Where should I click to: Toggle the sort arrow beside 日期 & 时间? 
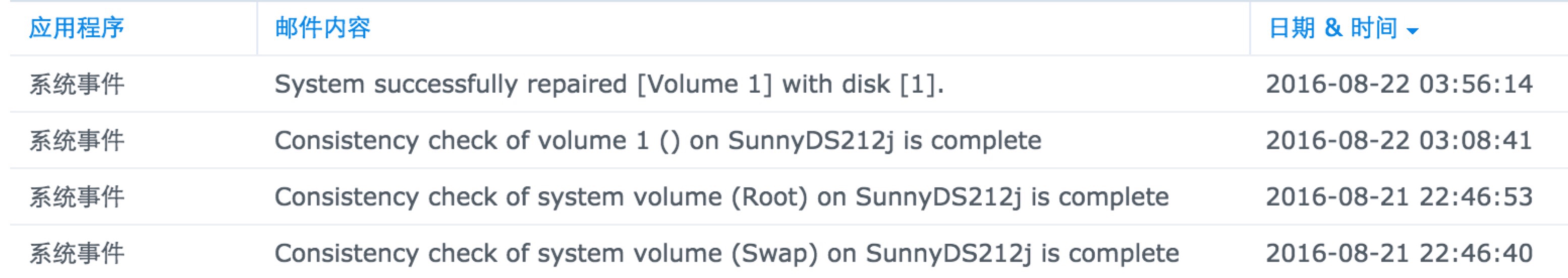click(1413, 31)
